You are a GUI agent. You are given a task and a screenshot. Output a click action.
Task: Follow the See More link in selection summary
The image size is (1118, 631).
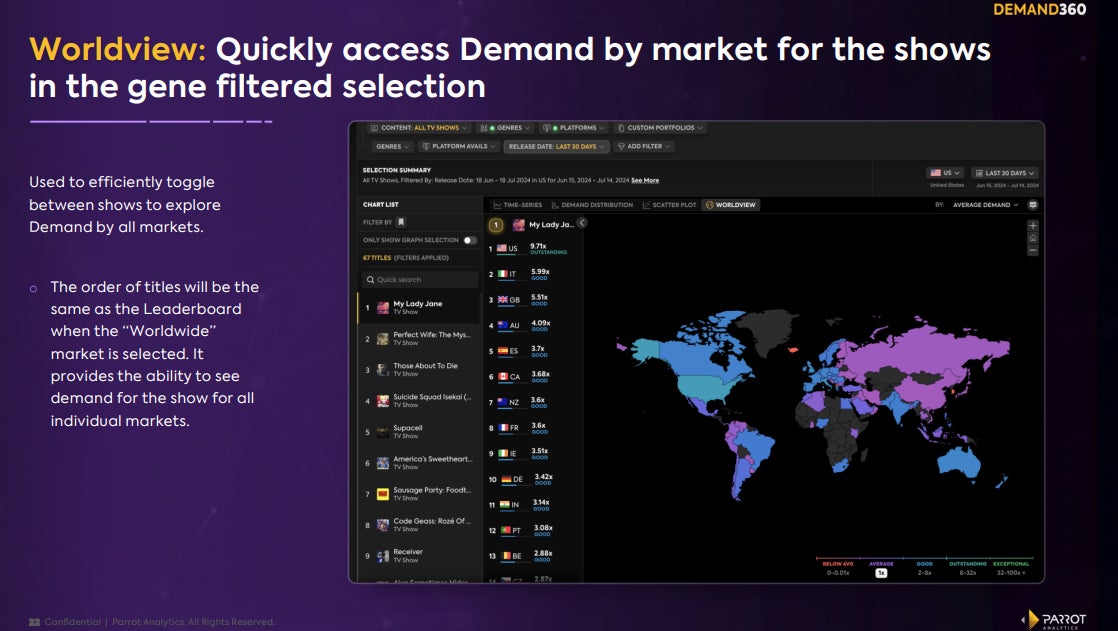tap(645, 180)
